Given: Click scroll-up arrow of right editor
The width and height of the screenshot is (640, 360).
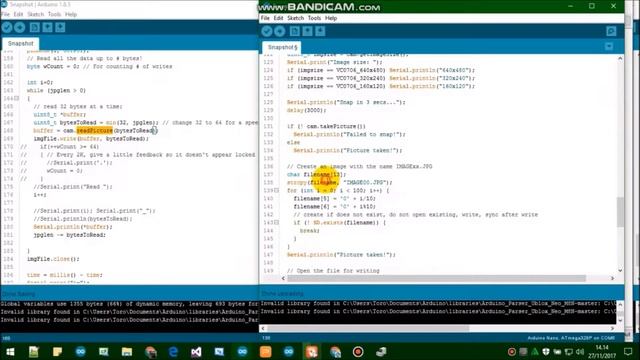Looking at the screenshot, I should [x=620, y=58].
